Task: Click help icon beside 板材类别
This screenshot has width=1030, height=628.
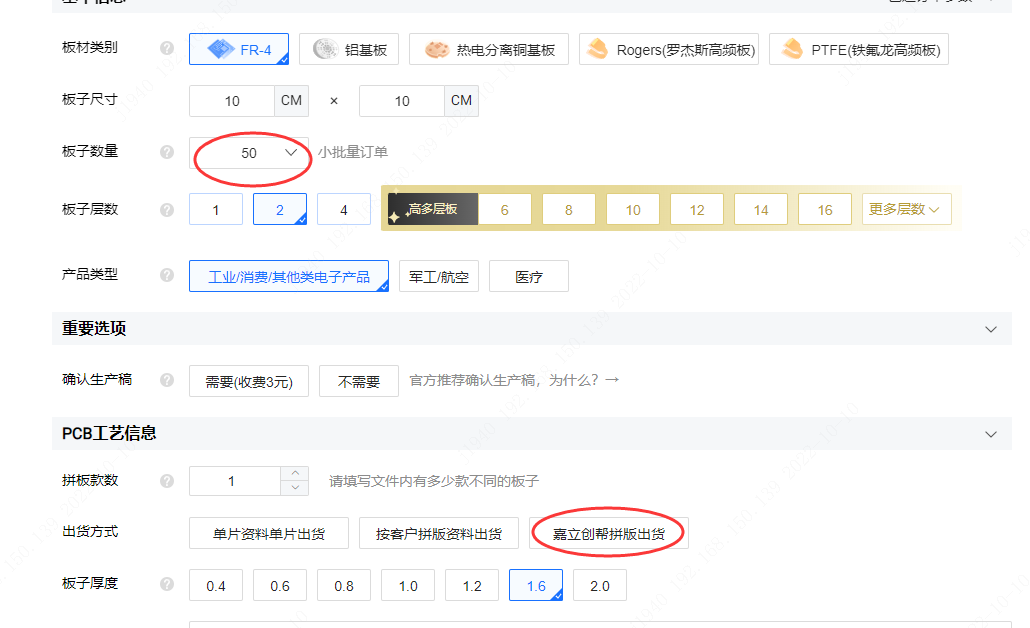Action: click(x=167, y=48)
